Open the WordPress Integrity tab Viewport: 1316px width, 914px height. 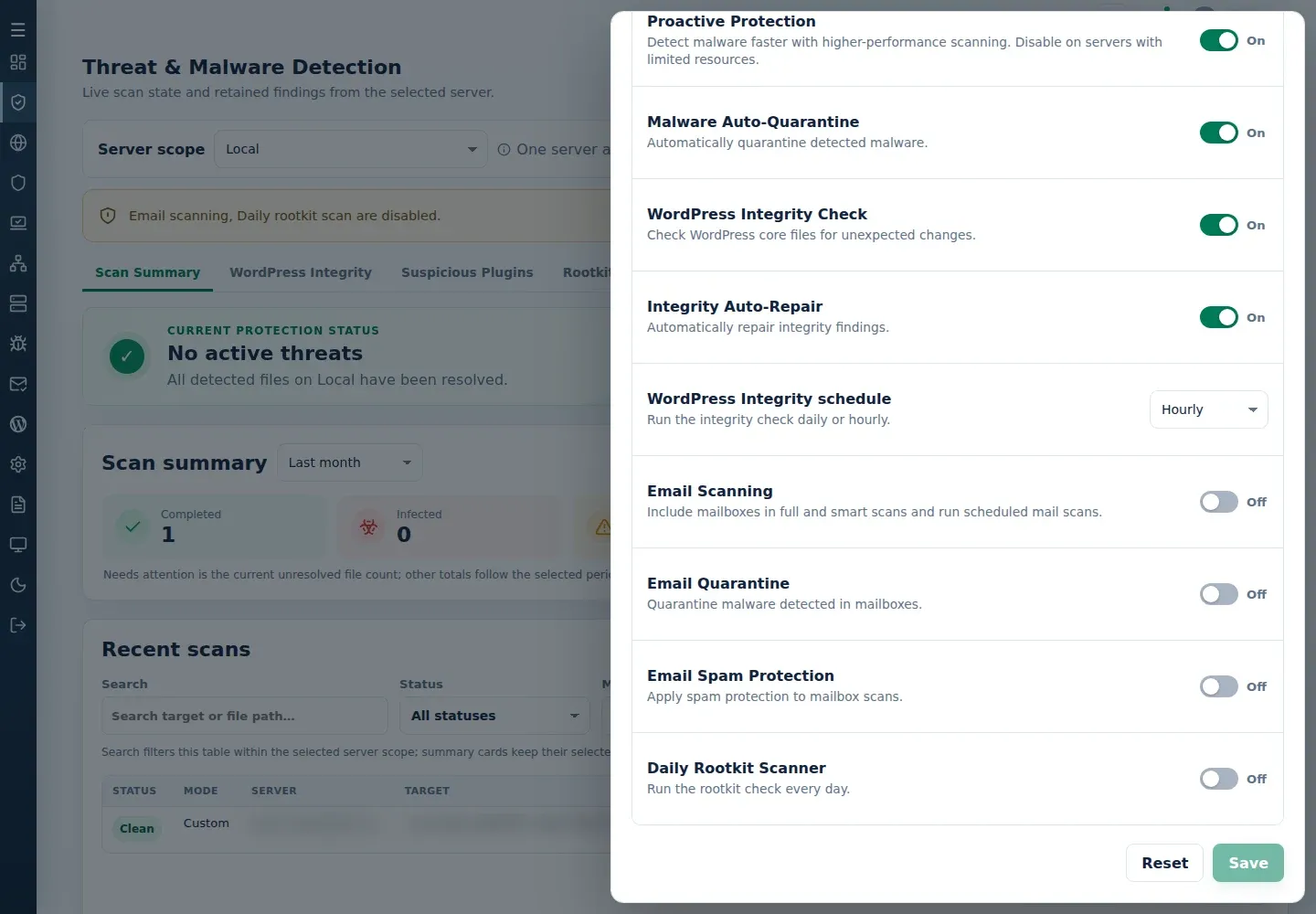pos(301,272)
